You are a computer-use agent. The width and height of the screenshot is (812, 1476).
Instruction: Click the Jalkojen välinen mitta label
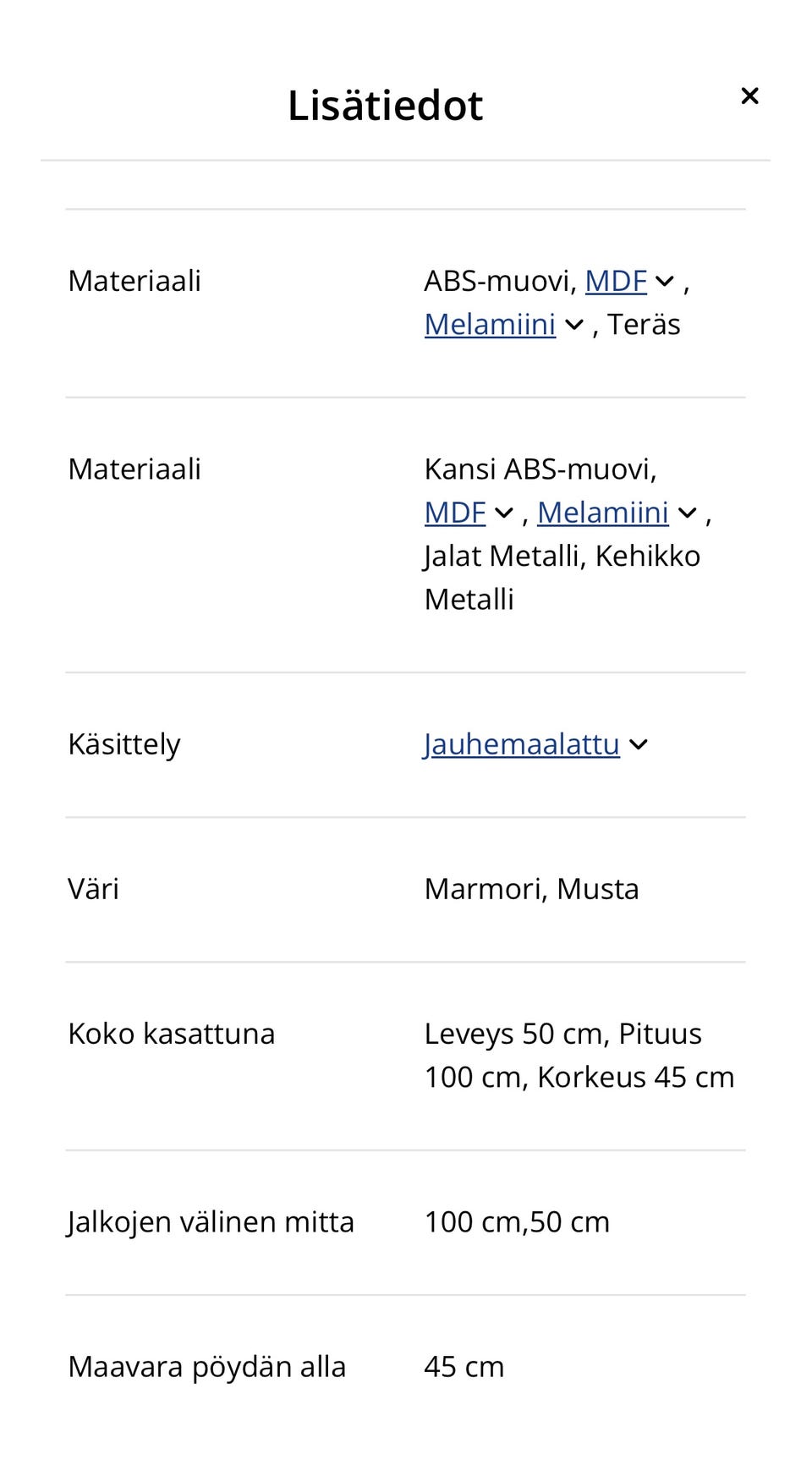click(211, 1222)
